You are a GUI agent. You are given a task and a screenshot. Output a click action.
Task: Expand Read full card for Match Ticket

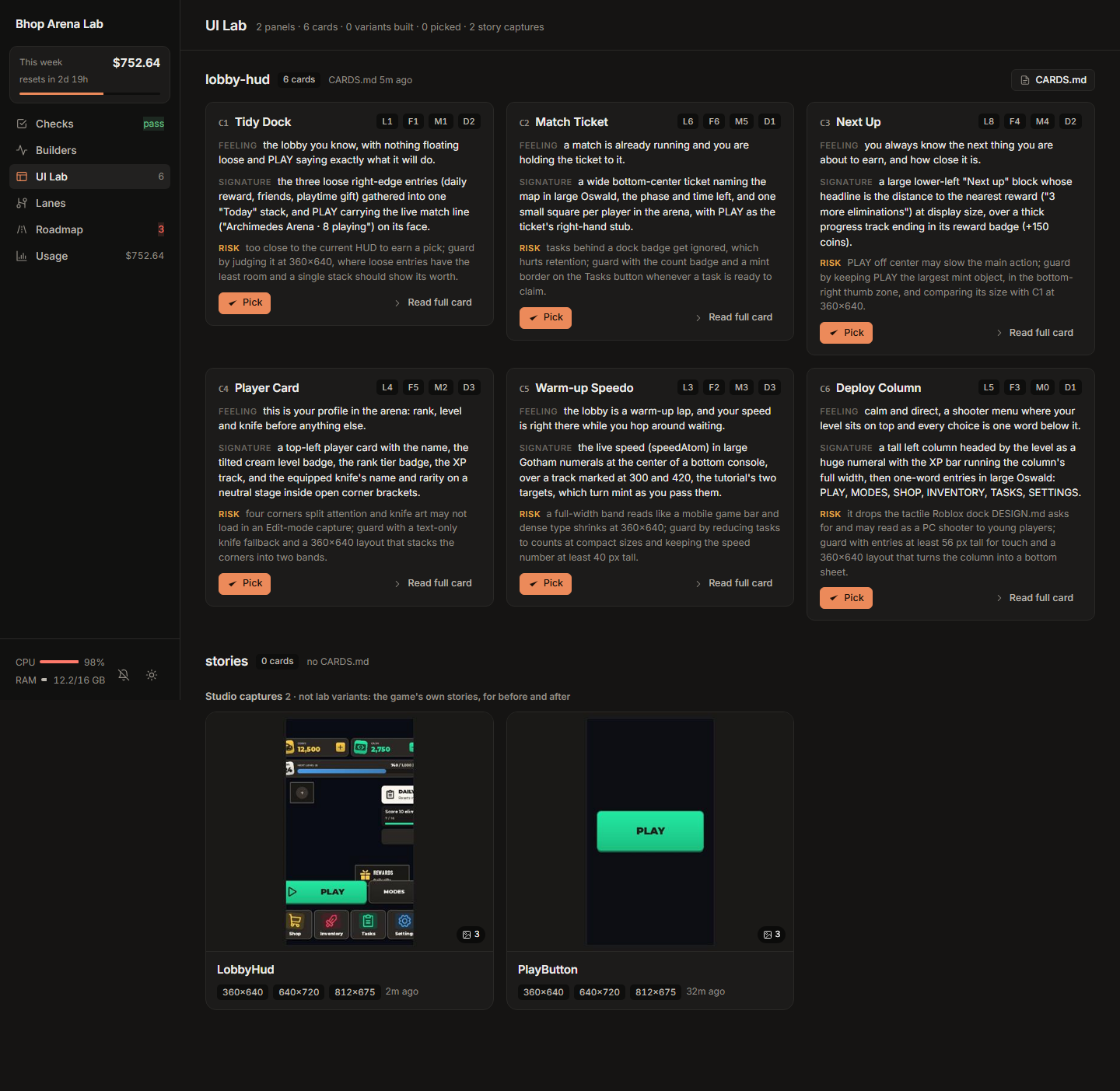coord(734,317)
